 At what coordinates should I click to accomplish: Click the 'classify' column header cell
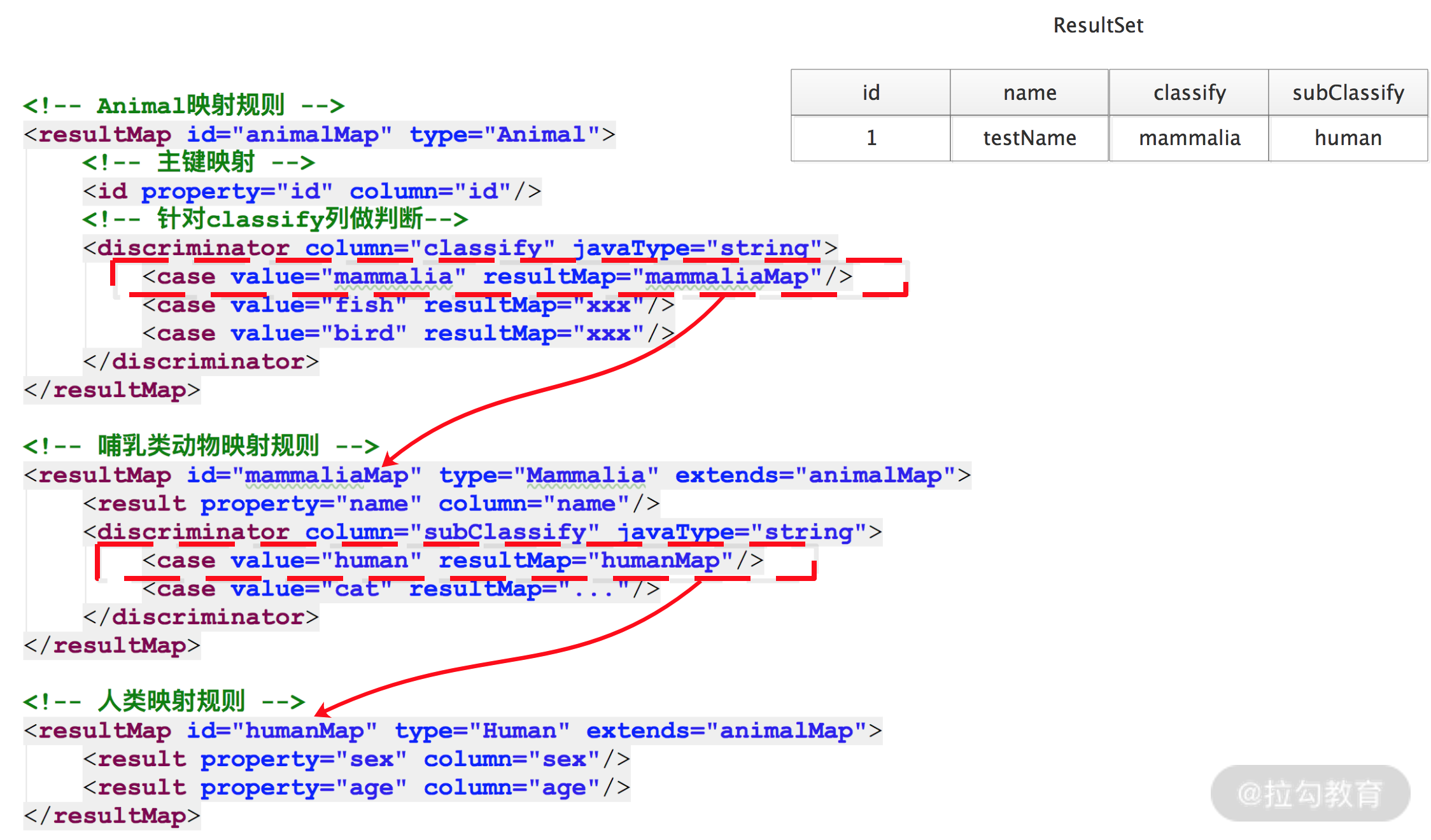(1189, 93)
